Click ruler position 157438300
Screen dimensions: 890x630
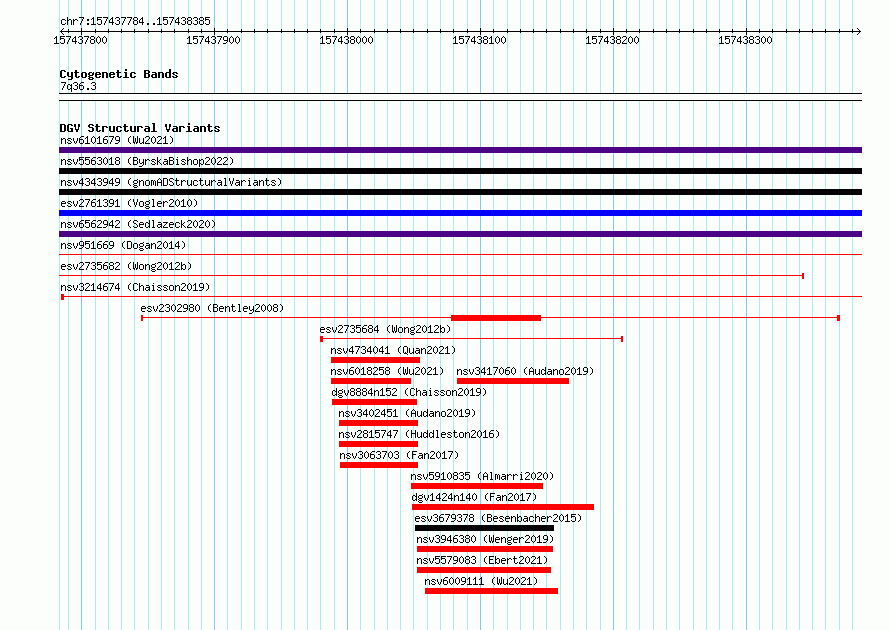tap(745, 40)
